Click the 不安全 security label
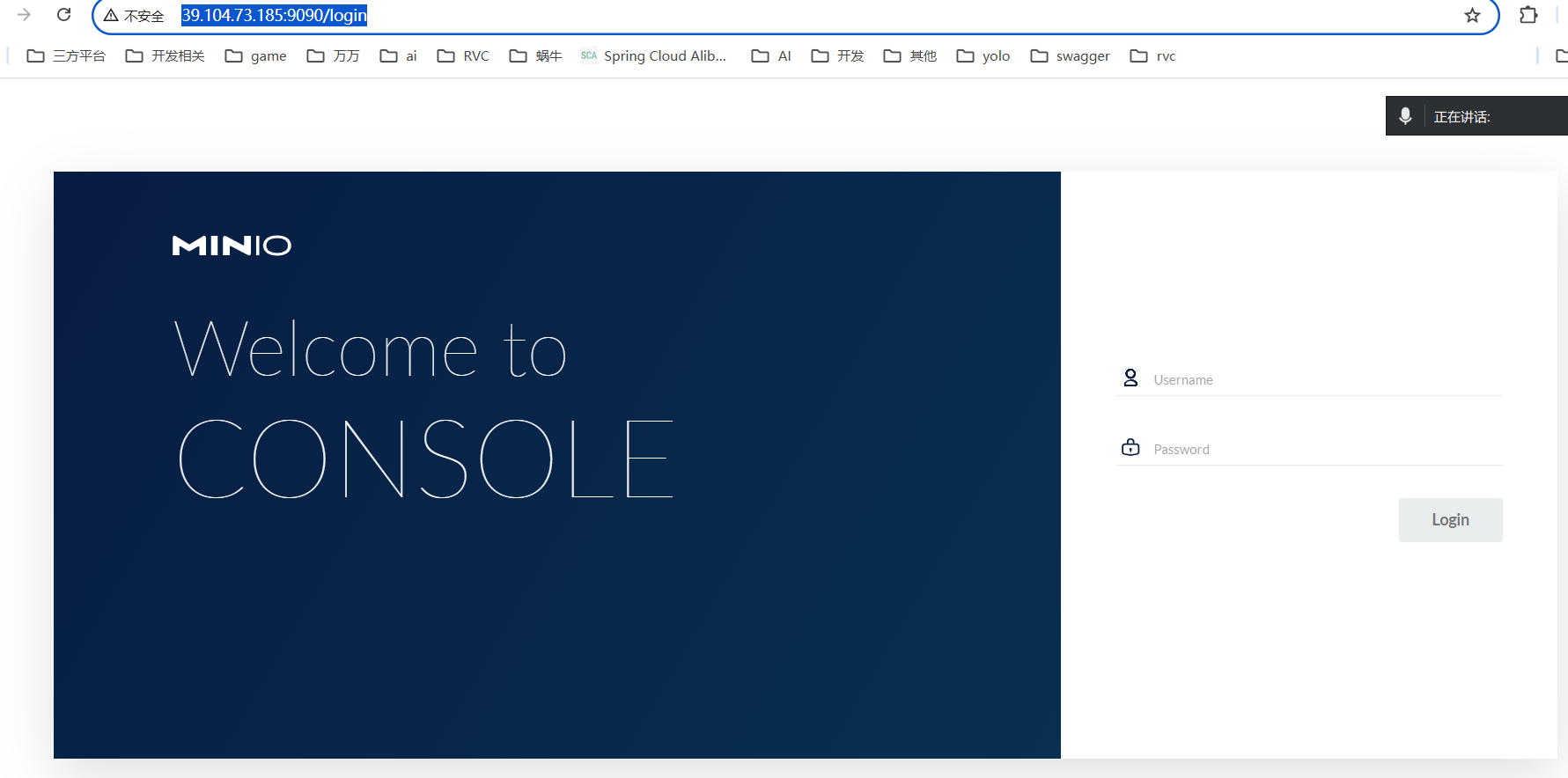The image size is (1568, 778). pos(144,16)
